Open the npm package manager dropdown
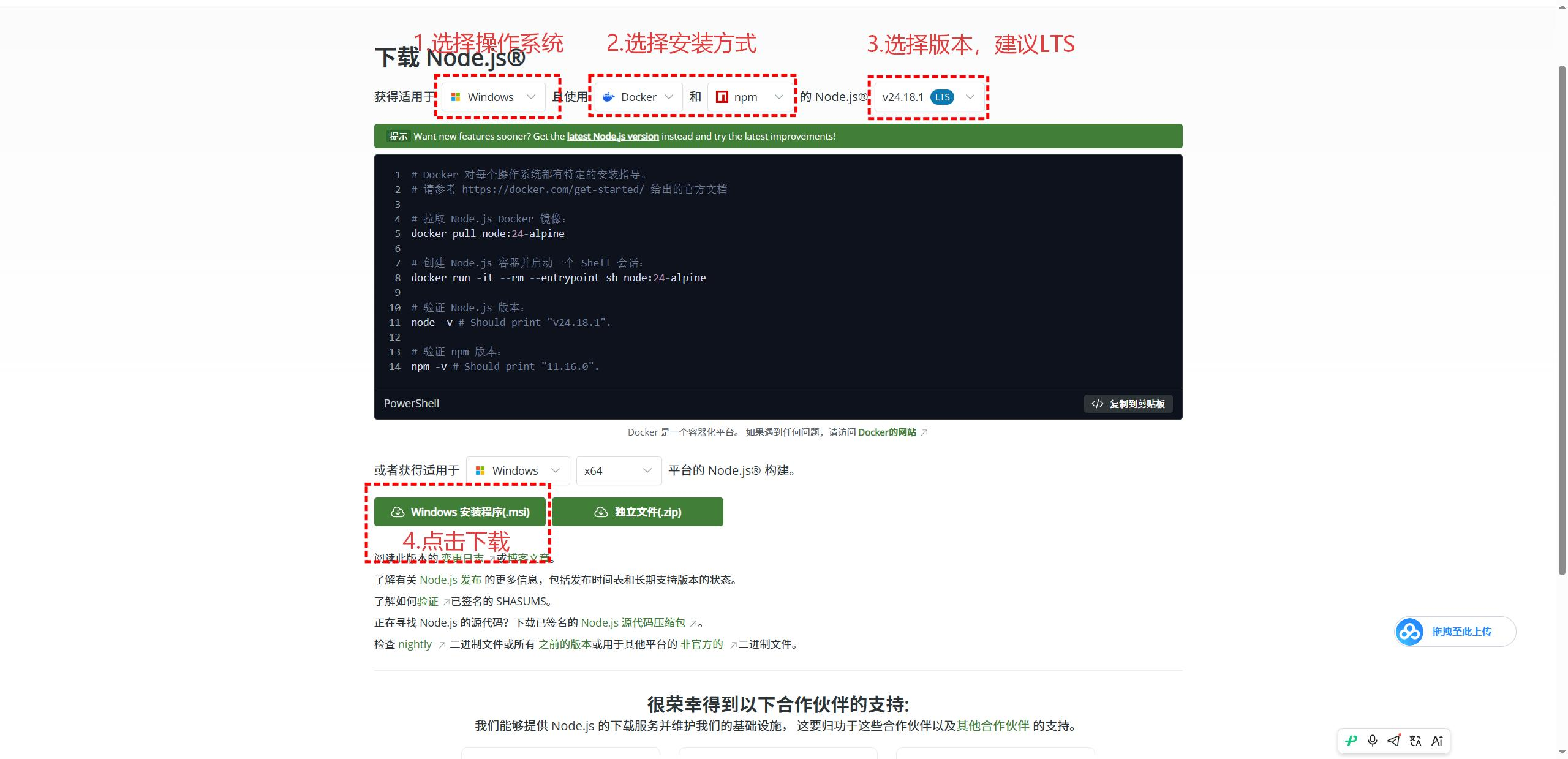This screenshot has width=1568, height=759. click(x=750, y=97)
